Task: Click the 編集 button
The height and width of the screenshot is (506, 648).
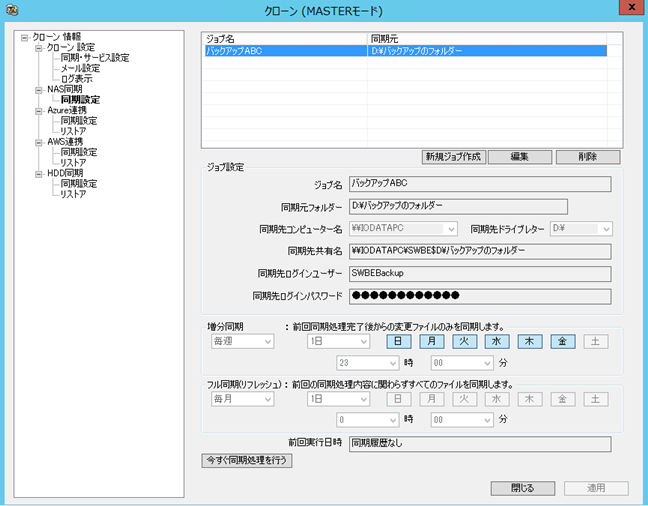Action: [521, 157]
